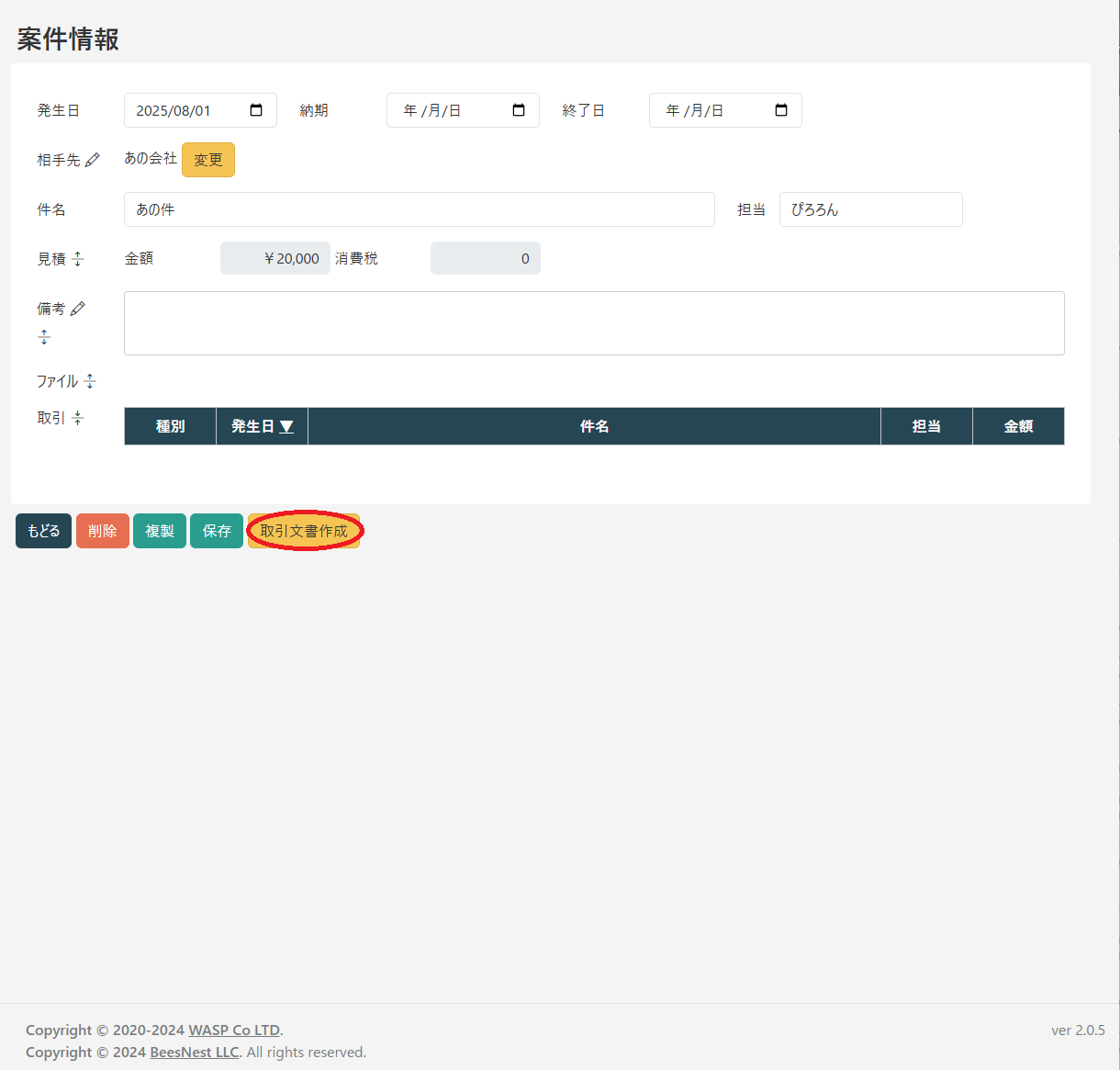Click the 複製 button
This screenshot has width=1120, height=1070.
click(x=160, y=531)
